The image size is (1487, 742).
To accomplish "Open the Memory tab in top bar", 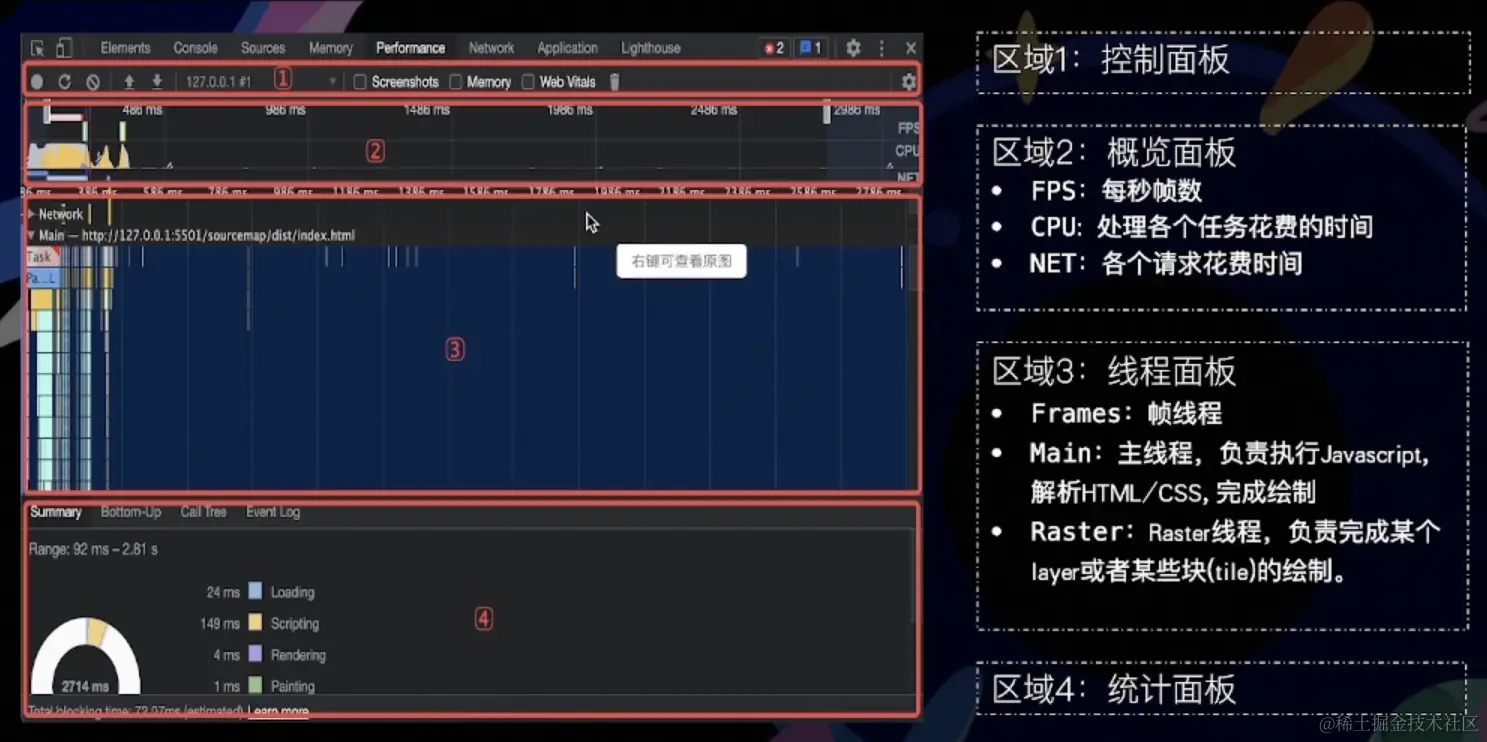I will 331,48.
